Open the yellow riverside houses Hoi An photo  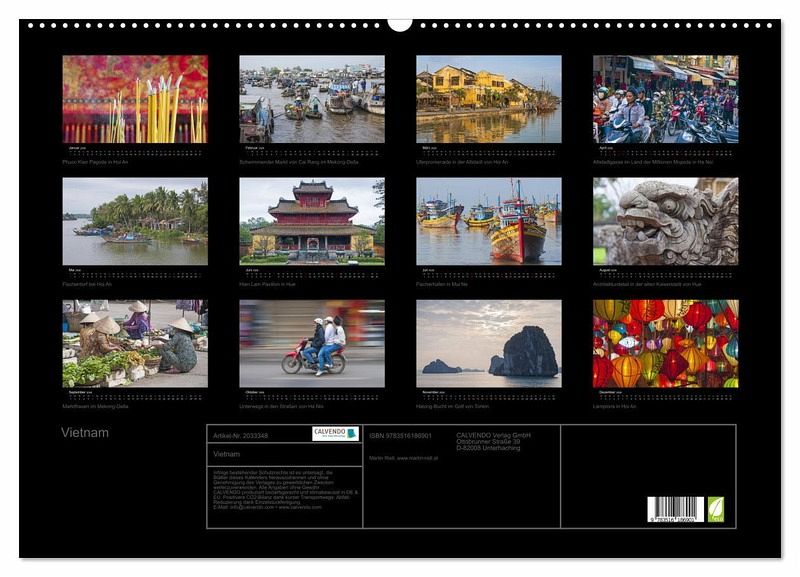[x=488, y=99]
